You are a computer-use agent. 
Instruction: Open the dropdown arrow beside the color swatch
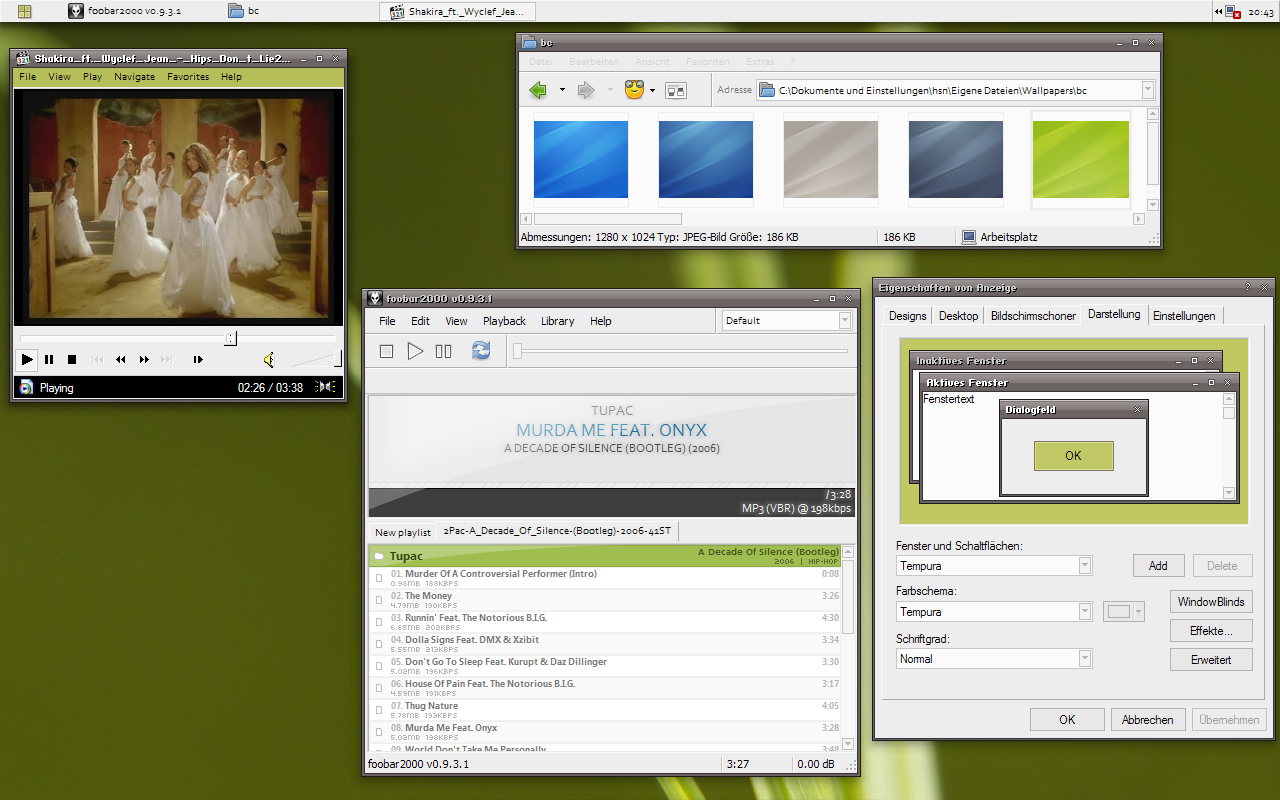click(1138, 612)
